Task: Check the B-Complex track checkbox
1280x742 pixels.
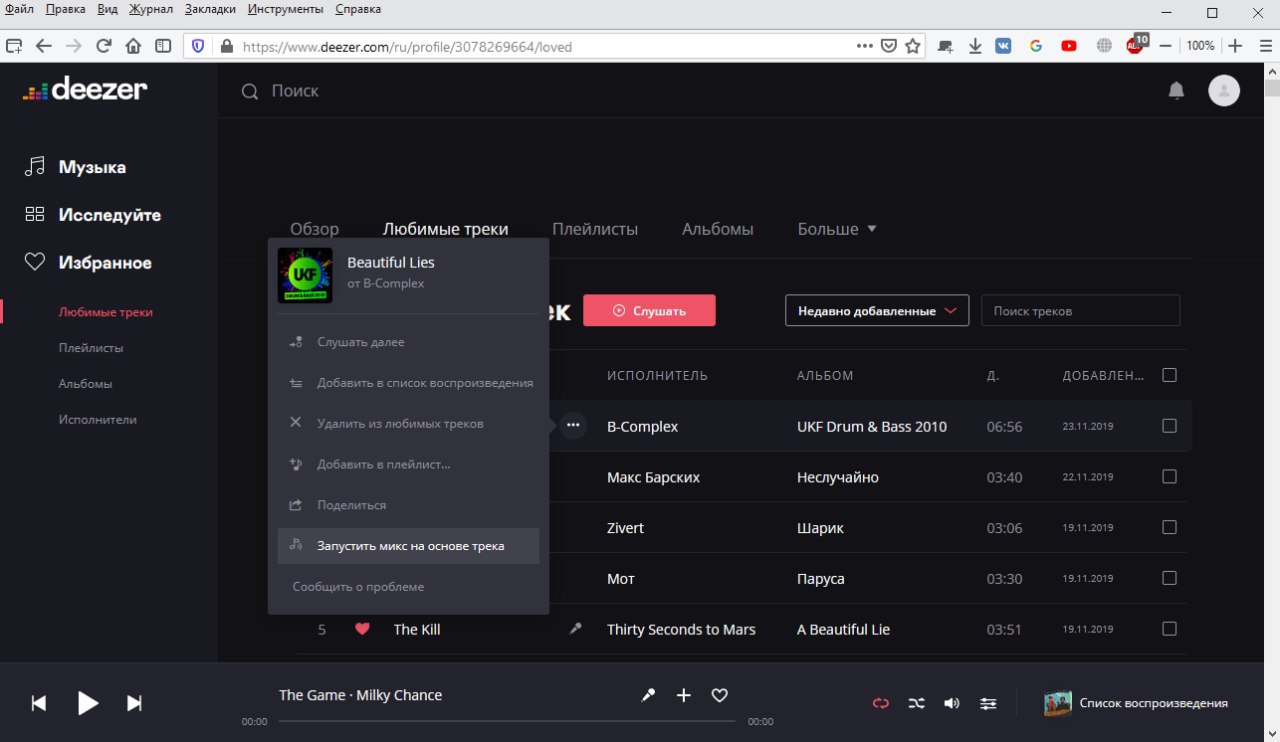Action: (1169, 426)
